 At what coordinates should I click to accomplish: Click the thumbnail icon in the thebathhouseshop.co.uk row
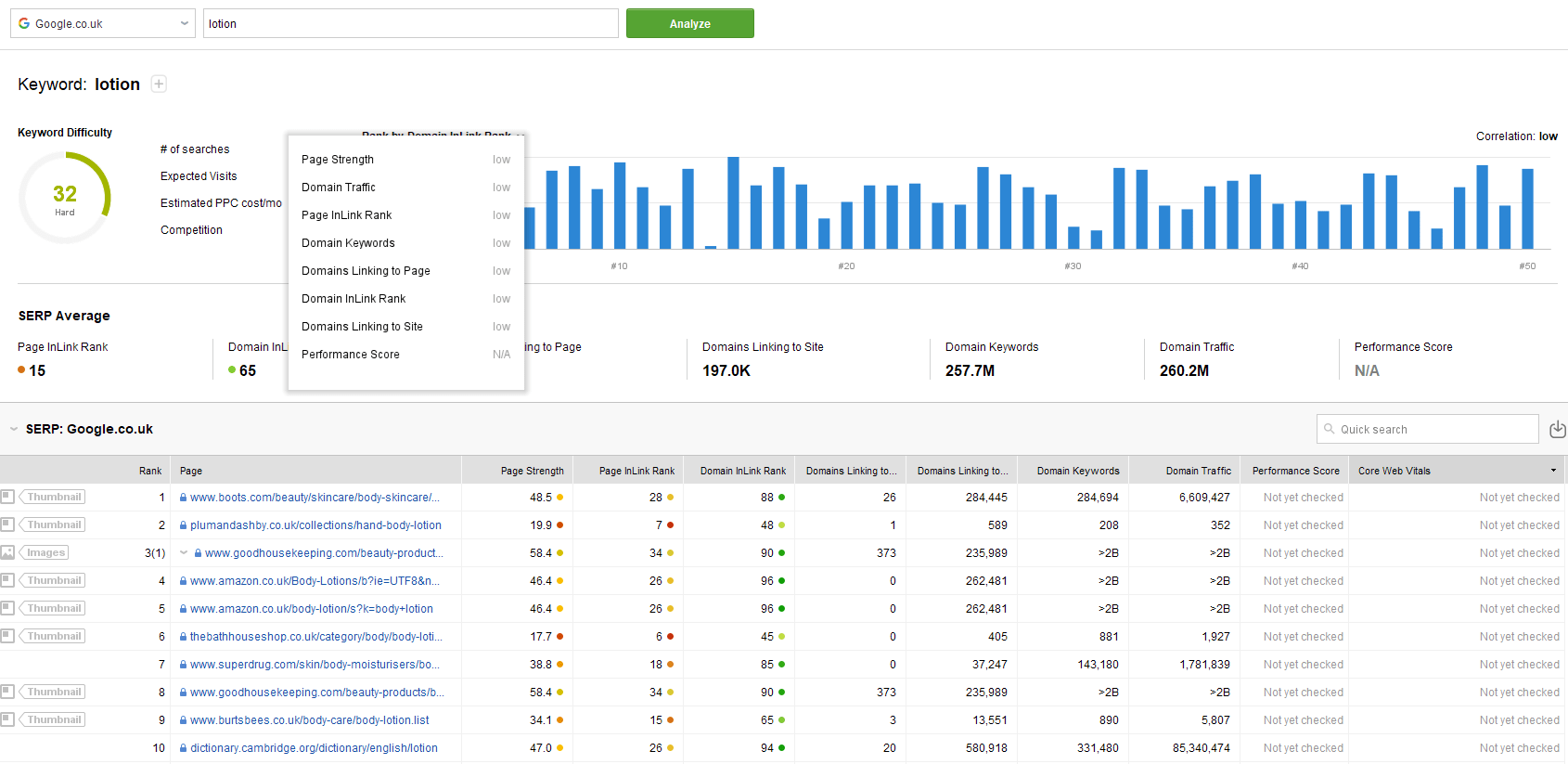[7, 636]
